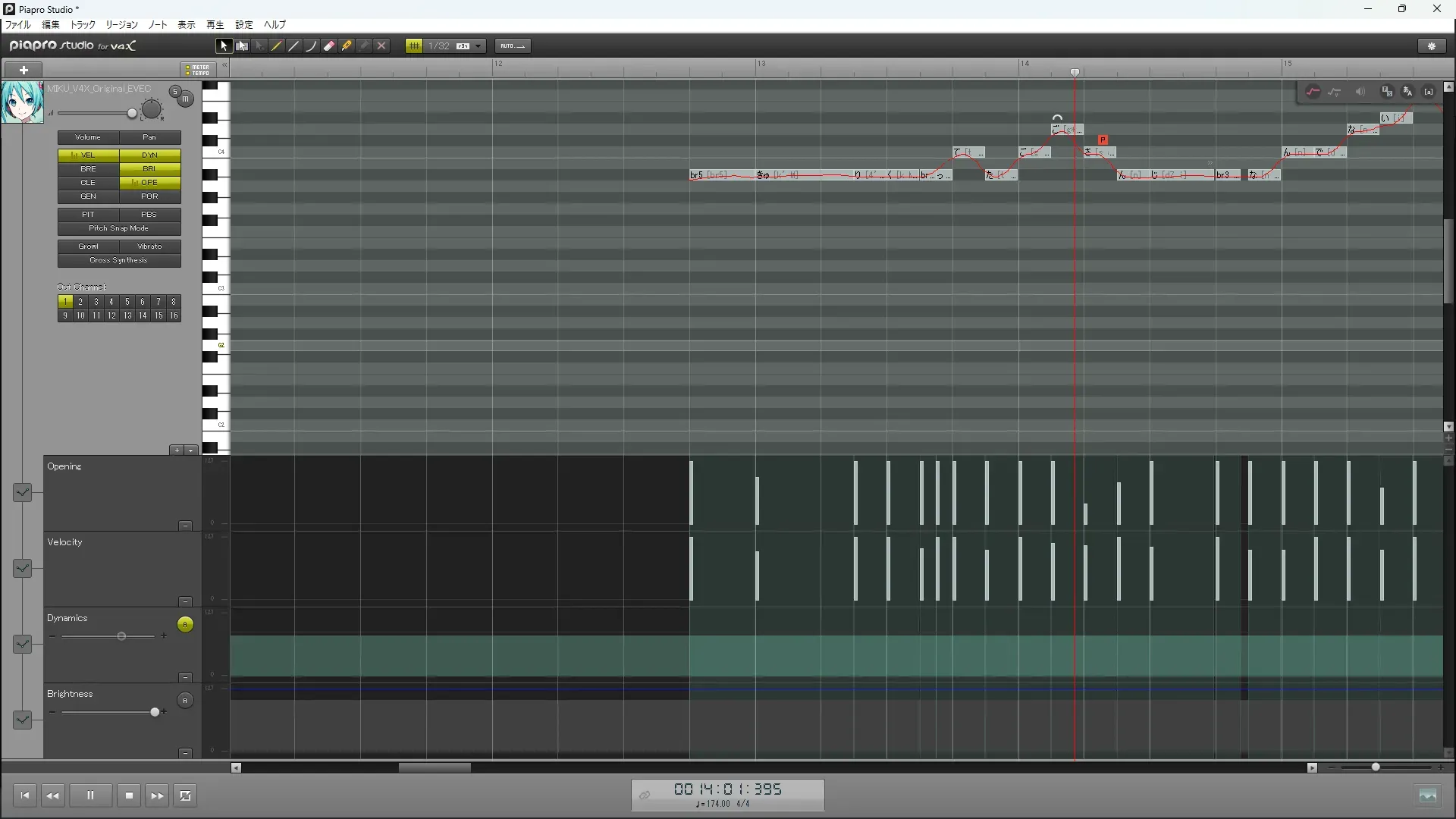Click the lyric あA display icon
The image size is (1456, 819).
1407,92
